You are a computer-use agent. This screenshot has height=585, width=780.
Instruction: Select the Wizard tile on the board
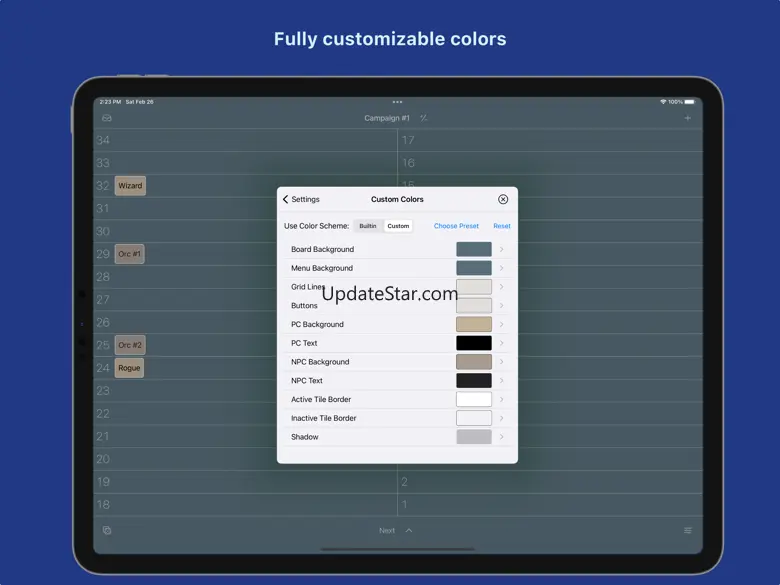point(130,186)
